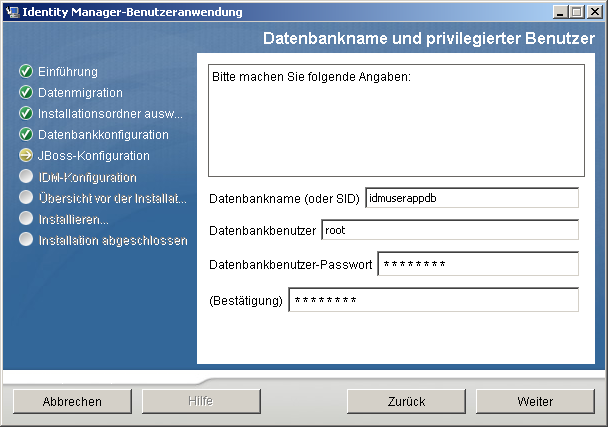Close the Identity Manager installer window
The width and height of the screenshot is (608, 427).
(x=595, y=12)
